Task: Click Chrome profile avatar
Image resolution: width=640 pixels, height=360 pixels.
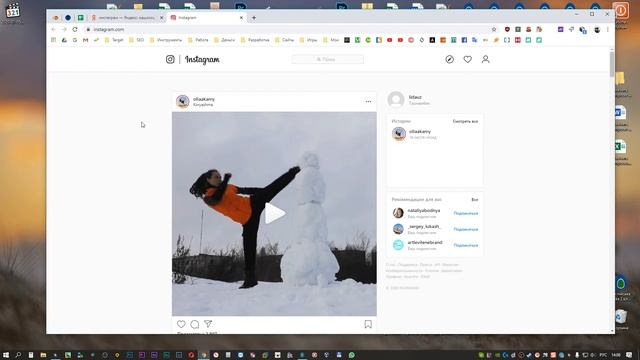Action: (x=597, y=29)
